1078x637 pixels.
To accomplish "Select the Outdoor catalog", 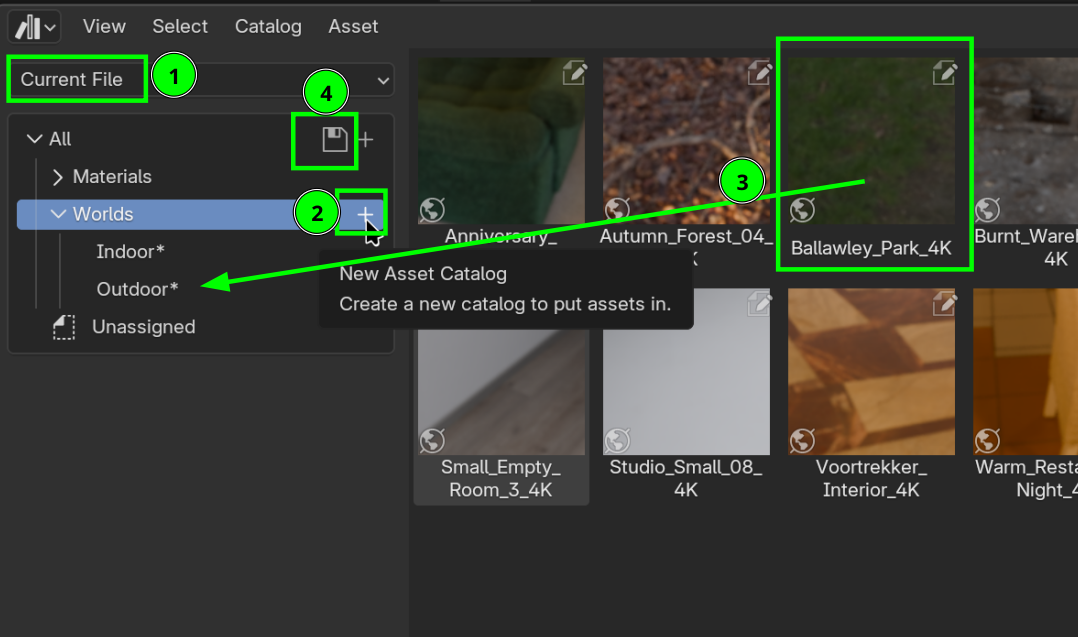I will point(136,289).
